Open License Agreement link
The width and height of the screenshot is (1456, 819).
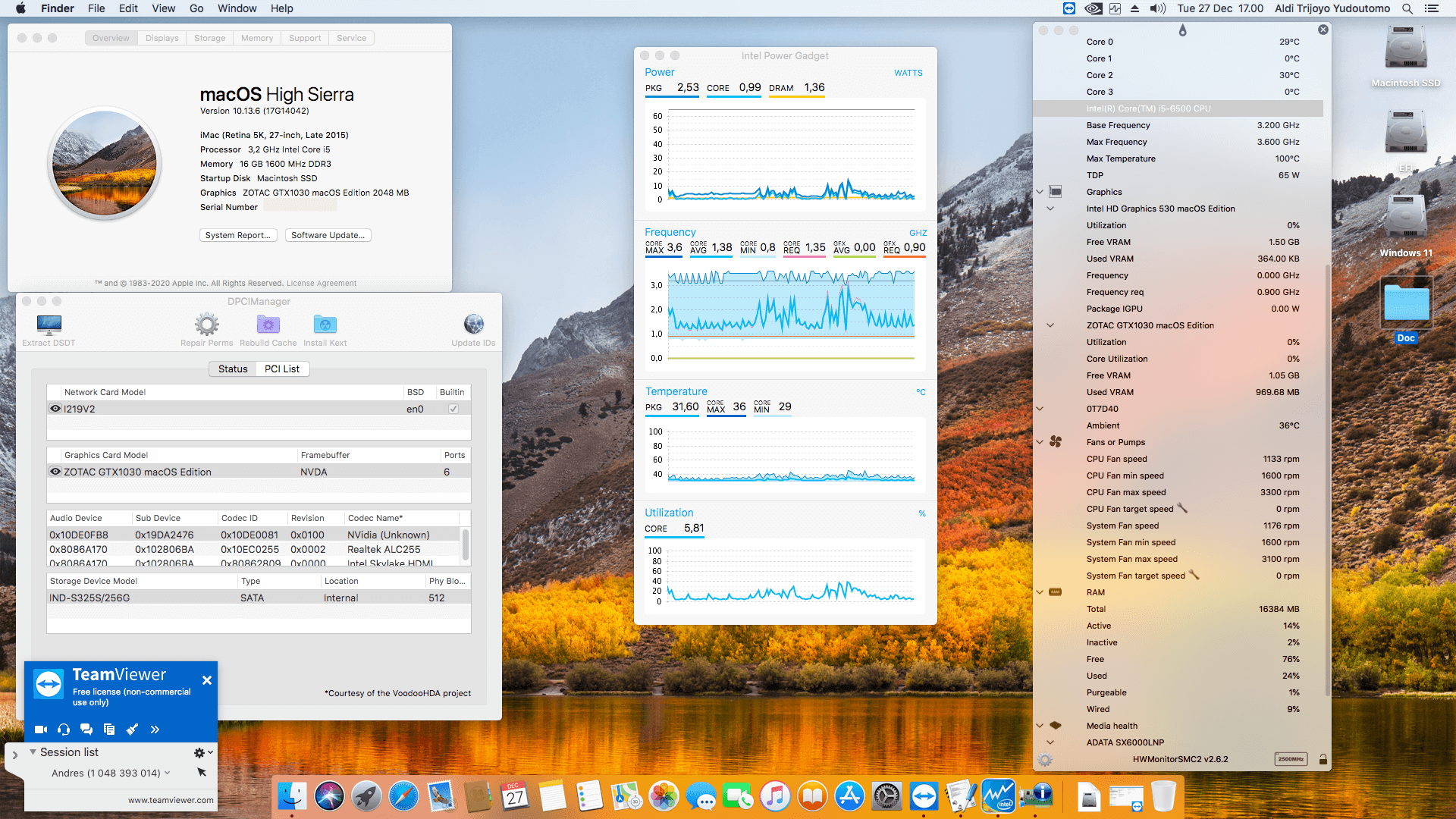(322, 283)
